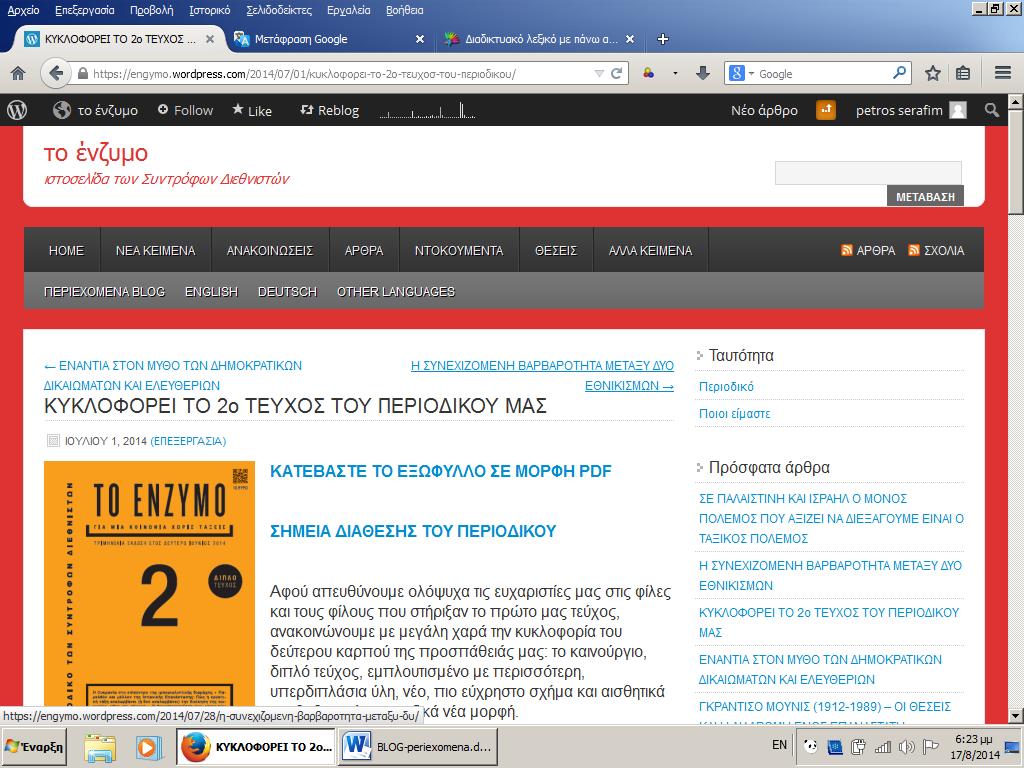Image resolution: width=1024 pixels, height=768 pixels.
Task: Open the Windows Έναρξη start button
Action: (34, 746)
